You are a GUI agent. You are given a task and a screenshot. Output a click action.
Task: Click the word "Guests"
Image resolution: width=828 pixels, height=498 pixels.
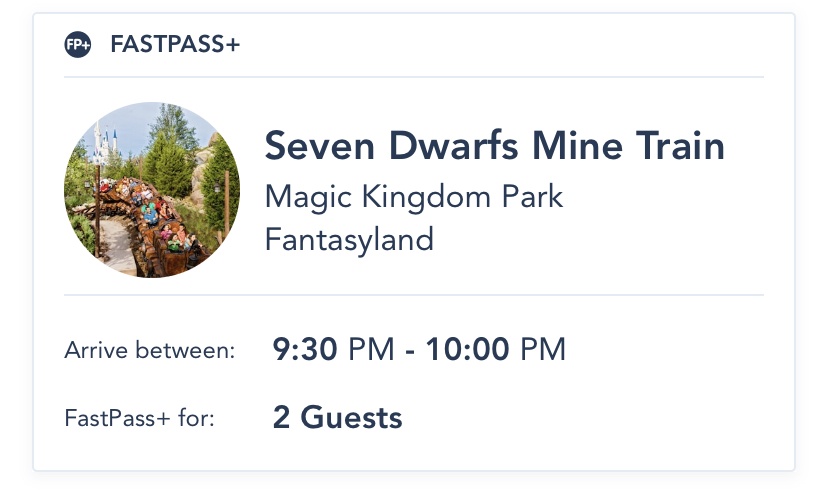[x=351, y=417]
